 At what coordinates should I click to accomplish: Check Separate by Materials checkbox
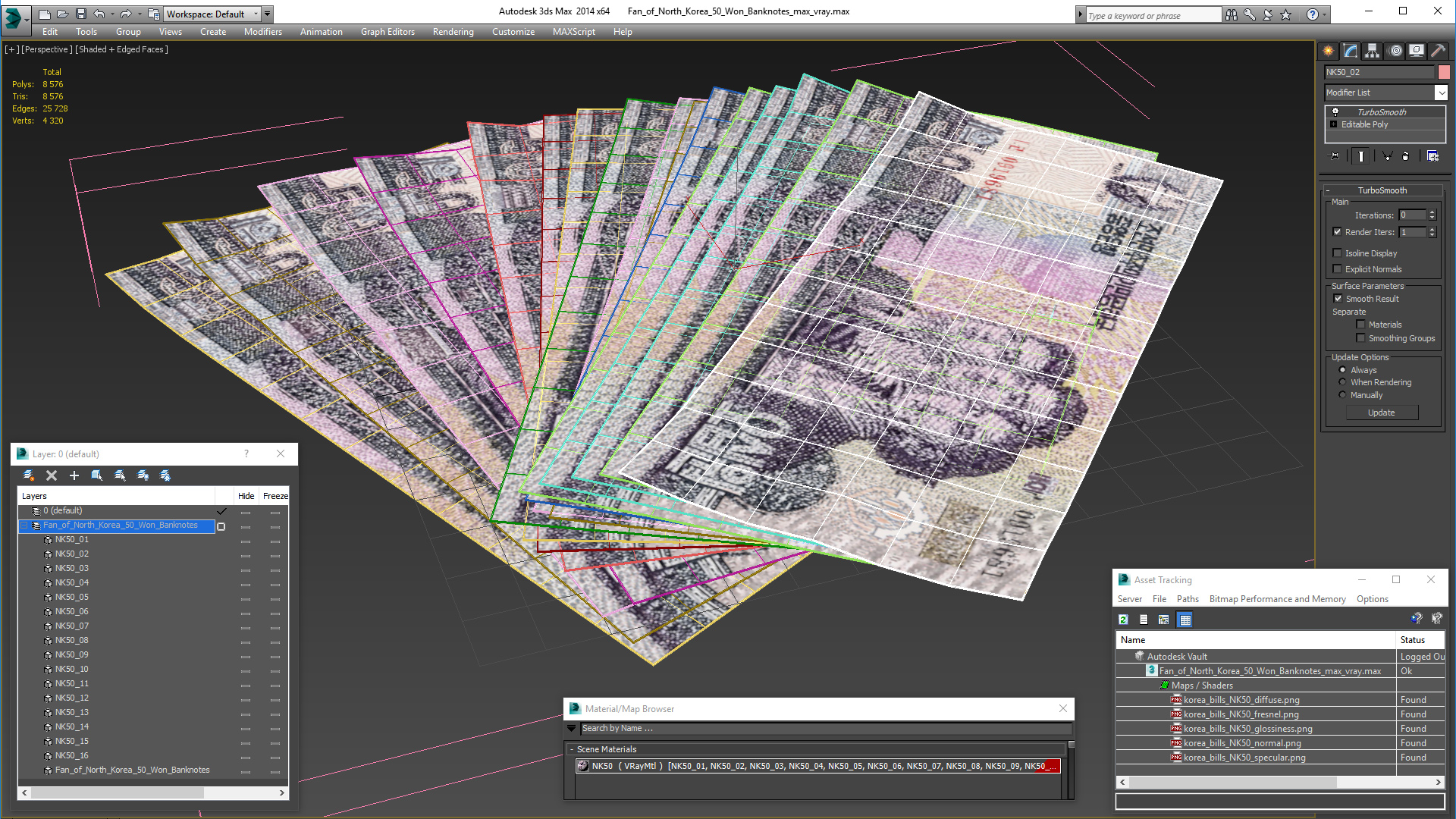(x=1360, y=325)
